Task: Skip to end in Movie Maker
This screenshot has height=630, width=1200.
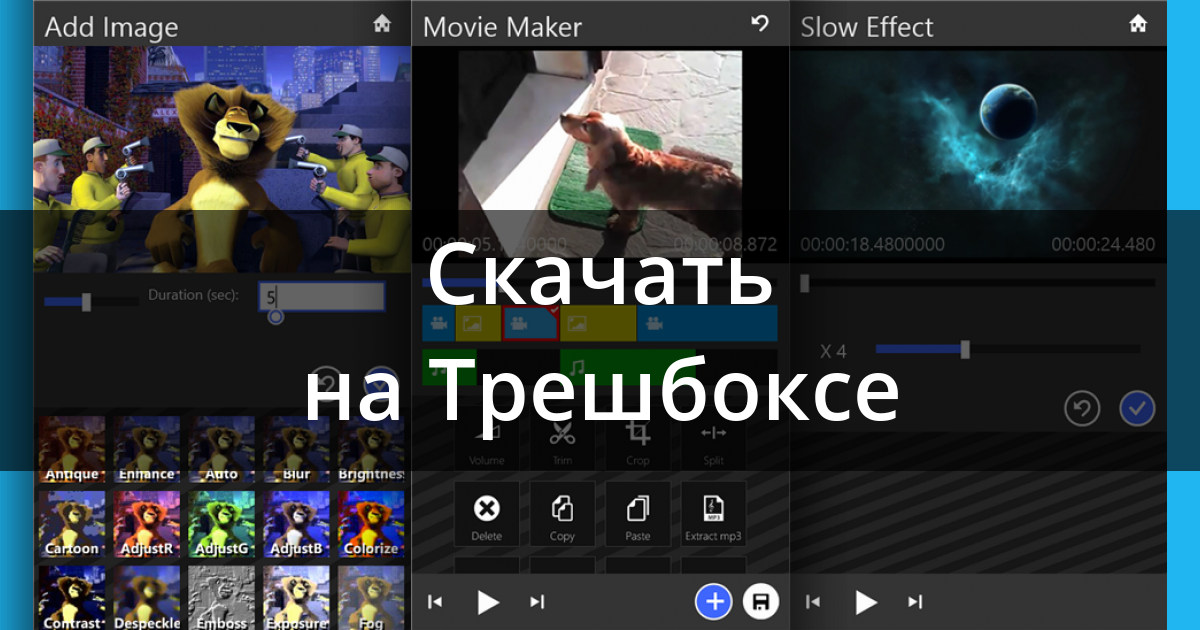Action: pos(537,601)
